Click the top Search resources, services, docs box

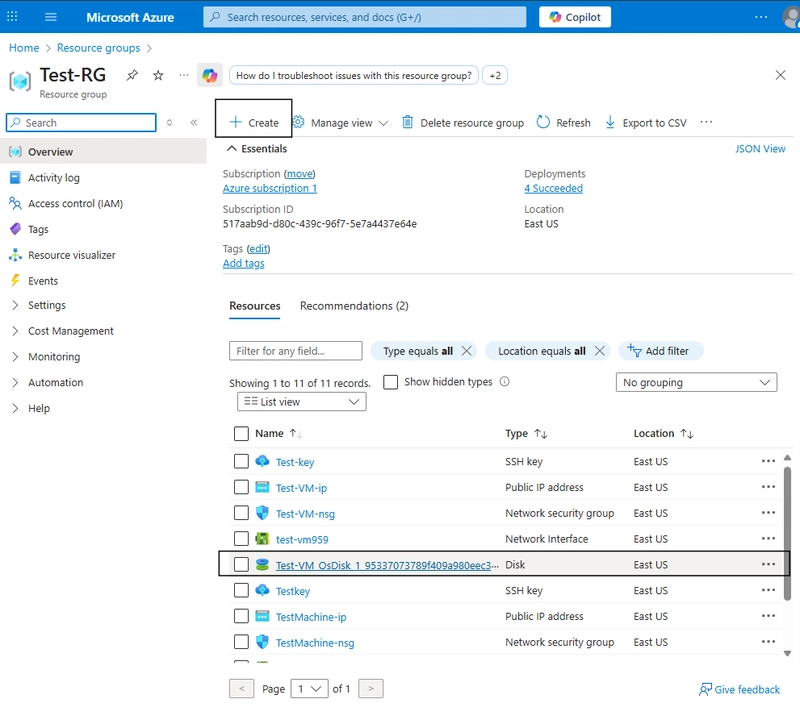click(365, 17)
